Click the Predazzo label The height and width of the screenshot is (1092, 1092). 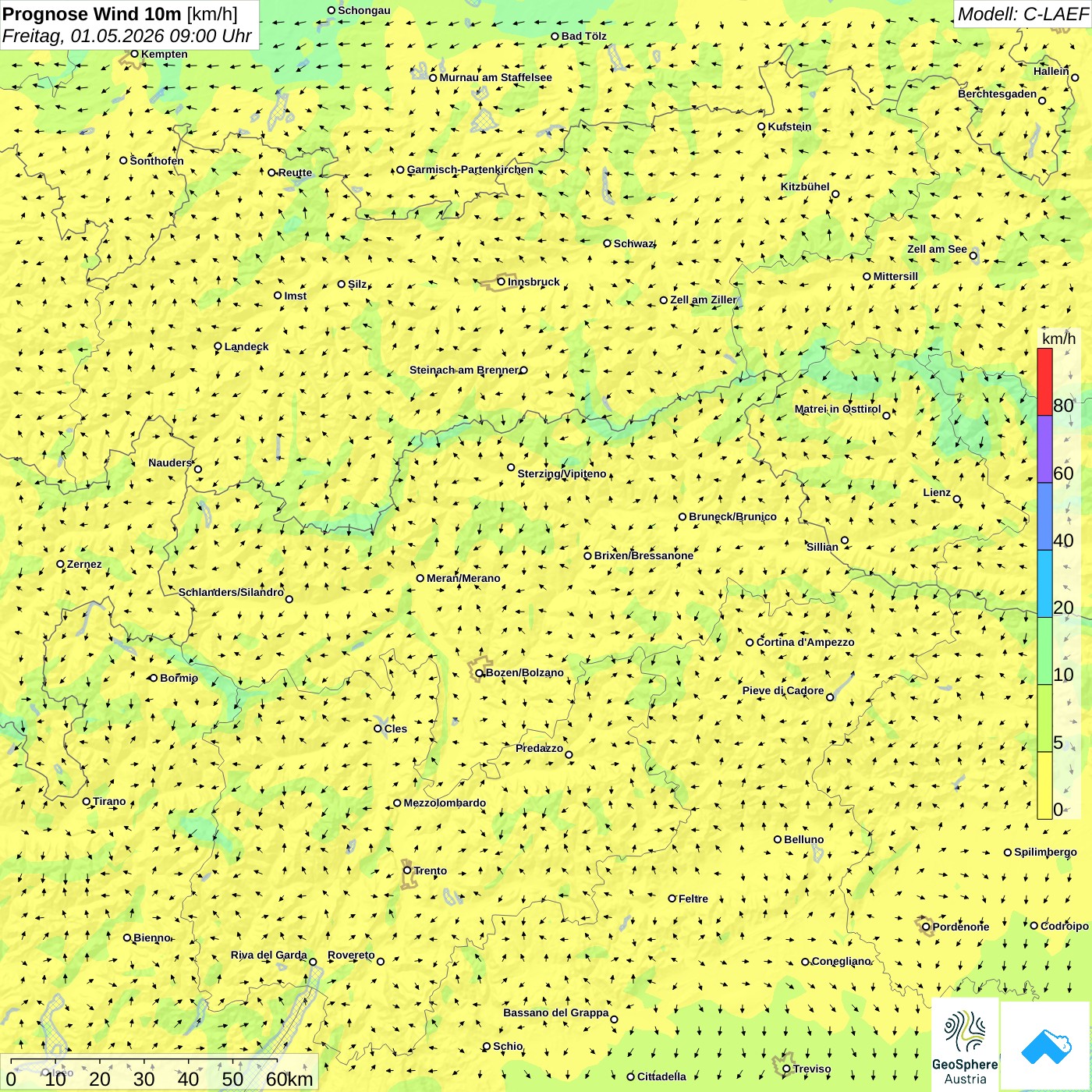click(539, 748)
